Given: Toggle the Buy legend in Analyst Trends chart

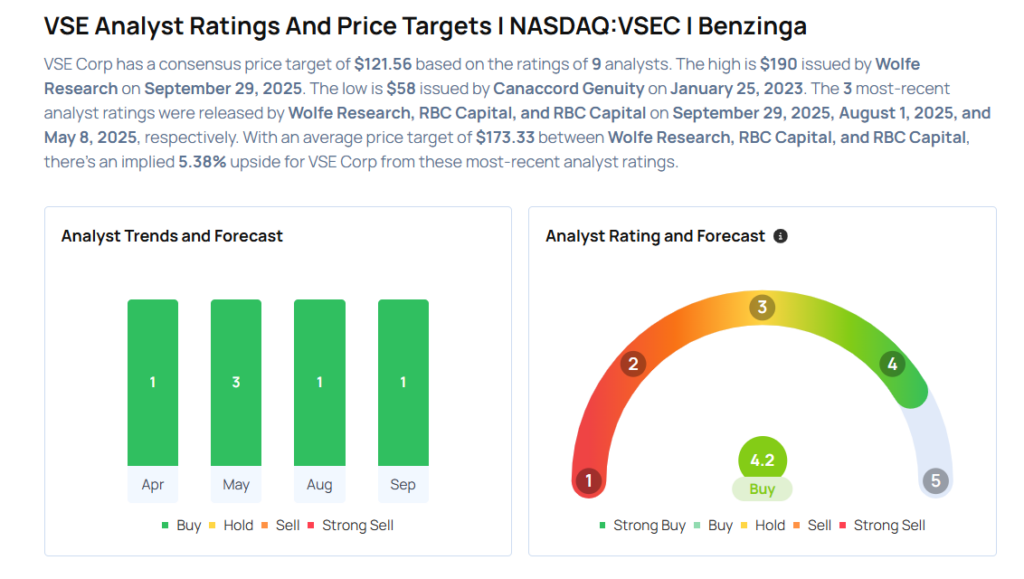Looking at the screenshot, I should point(181,525).
